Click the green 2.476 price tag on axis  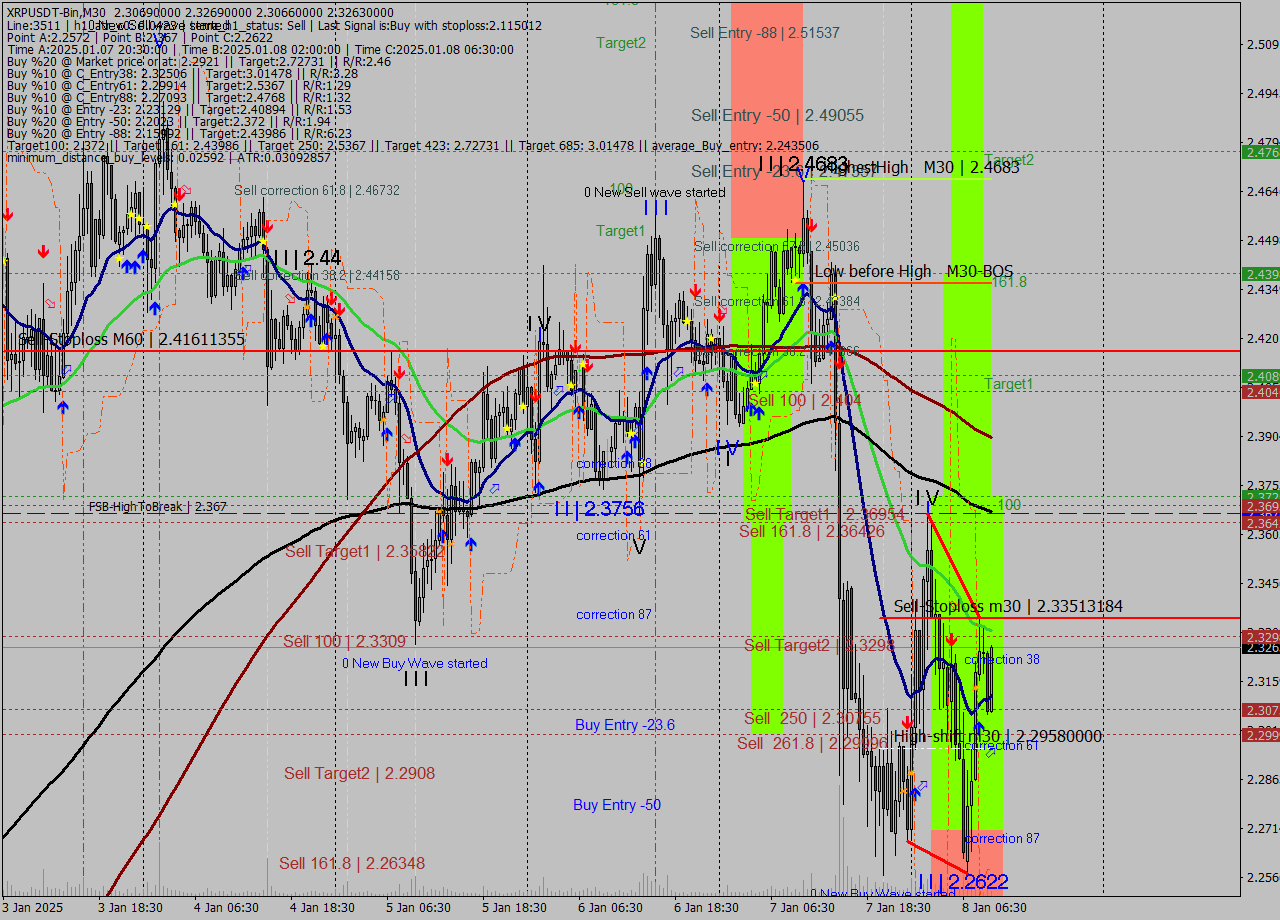(1260, 152)
